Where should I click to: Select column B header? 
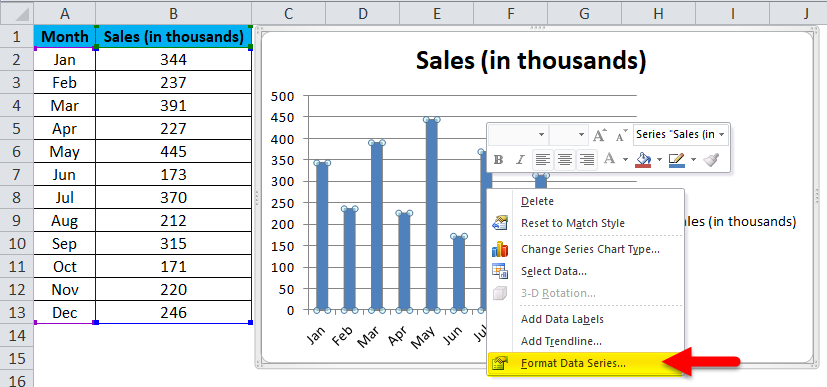click(174, 14)
